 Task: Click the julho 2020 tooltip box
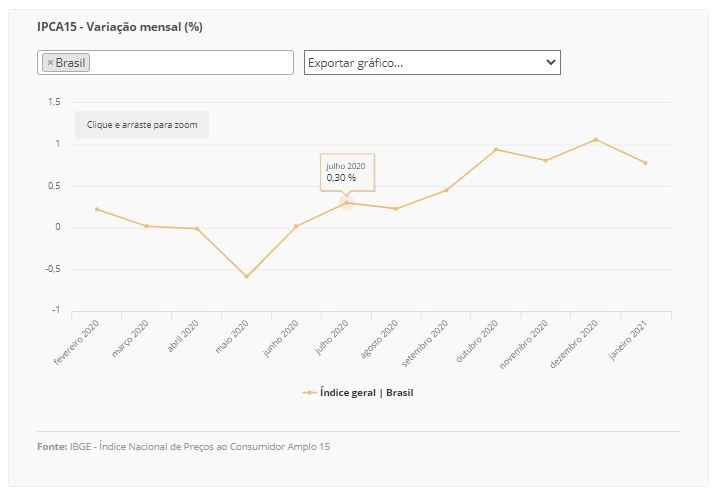pos(347,172)
